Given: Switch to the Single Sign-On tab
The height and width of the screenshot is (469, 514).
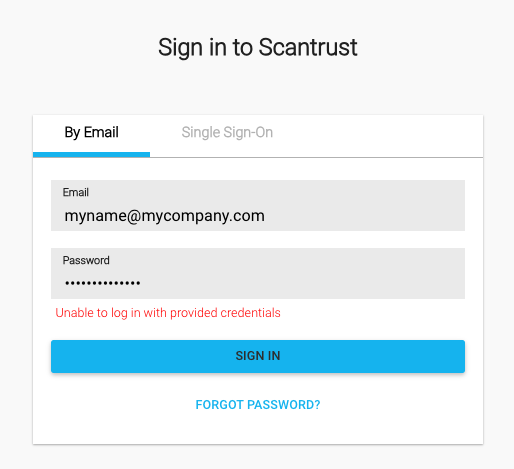Looking at the screenshot, I should pyautogui.click(x=227, y=133).
